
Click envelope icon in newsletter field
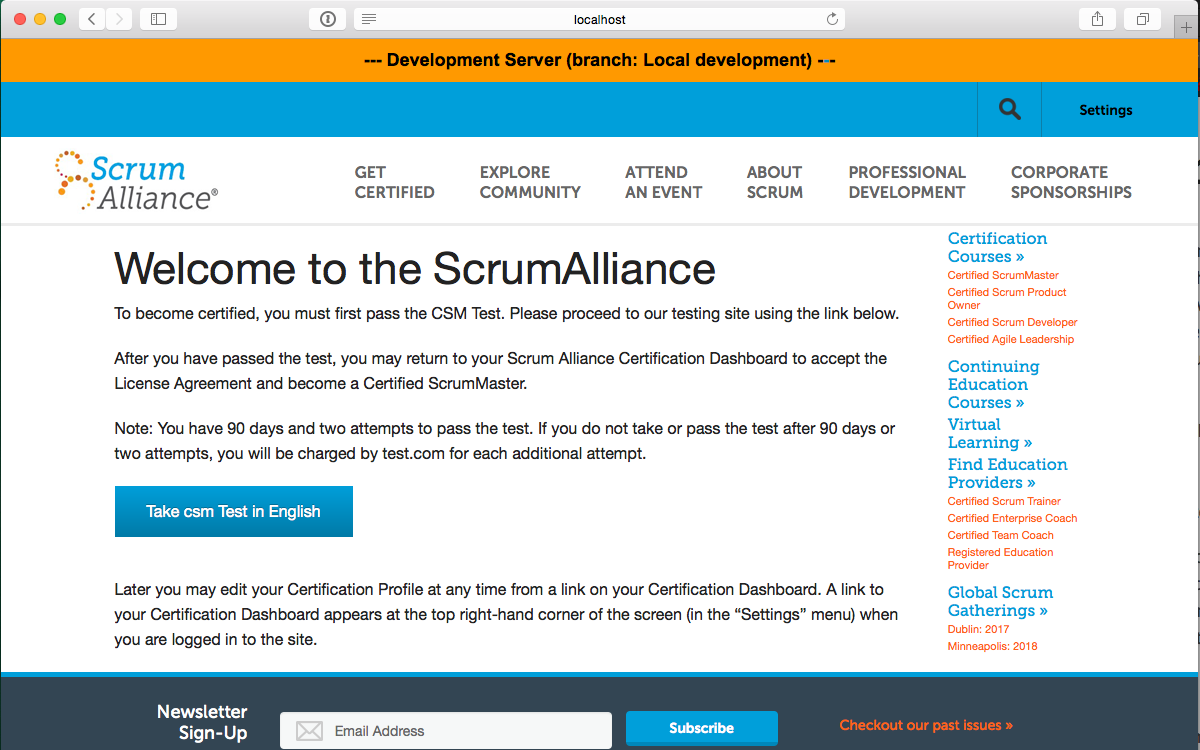coord(310,731)
